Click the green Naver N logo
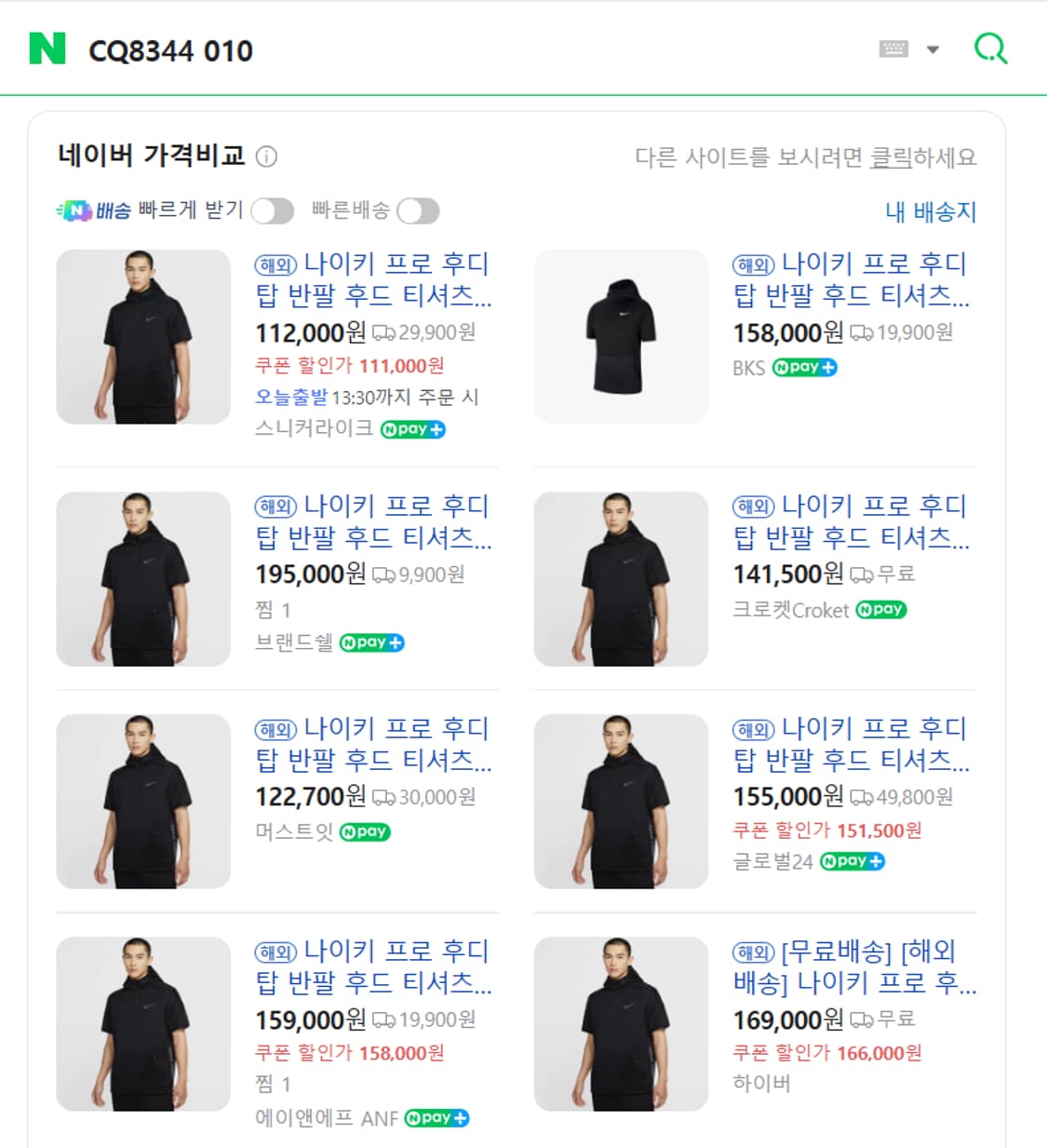Screen dimensions: 1047x1148 [x=47, y=48]
